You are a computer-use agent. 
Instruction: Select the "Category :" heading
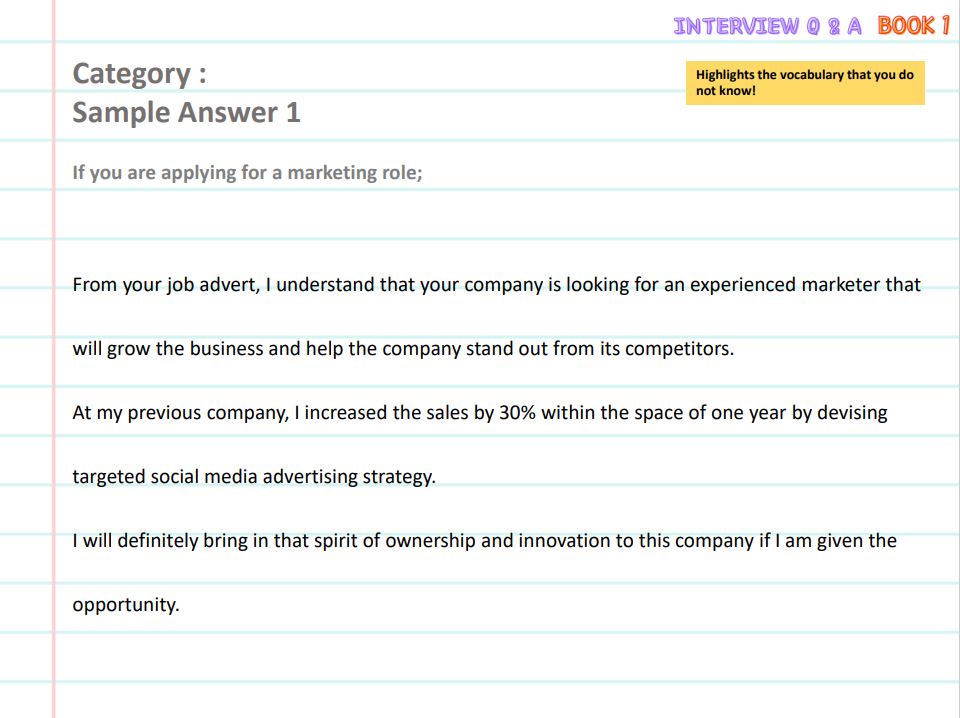(139, 74)
